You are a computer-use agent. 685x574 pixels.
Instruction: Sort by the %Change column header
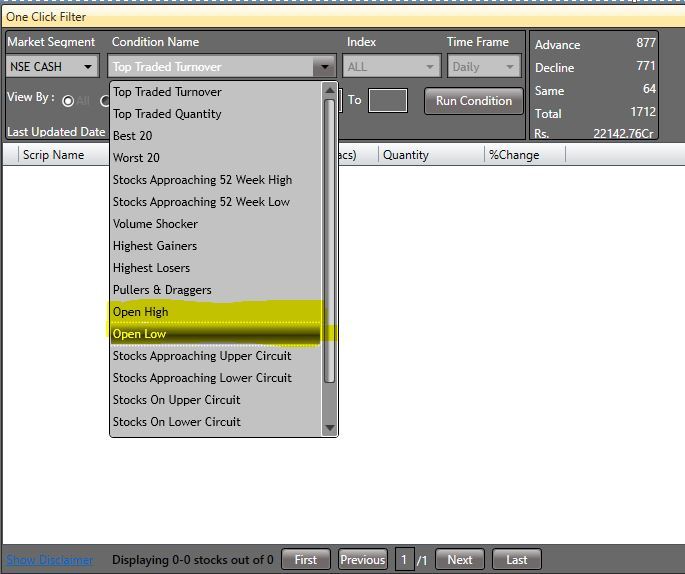514,155
